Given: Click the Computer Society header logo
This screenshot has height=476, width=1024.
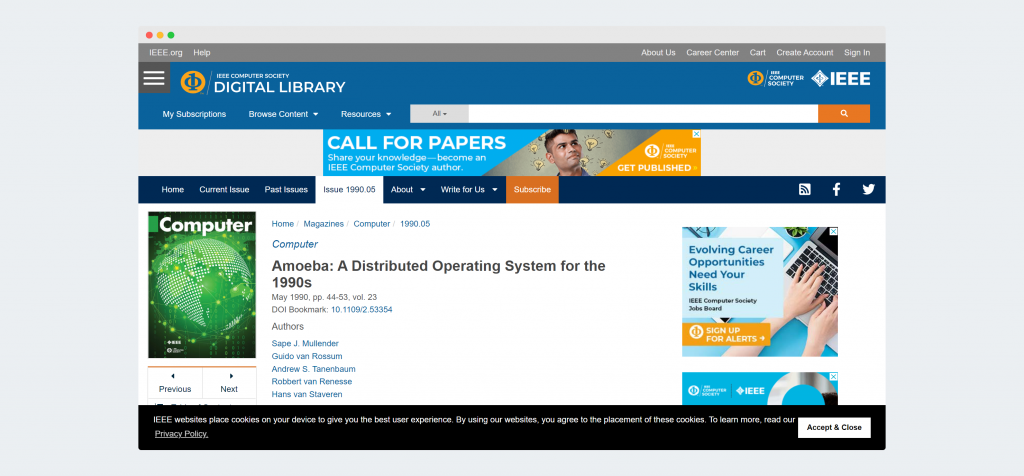Looking at the screenshot, I should (x=775, y=79).
